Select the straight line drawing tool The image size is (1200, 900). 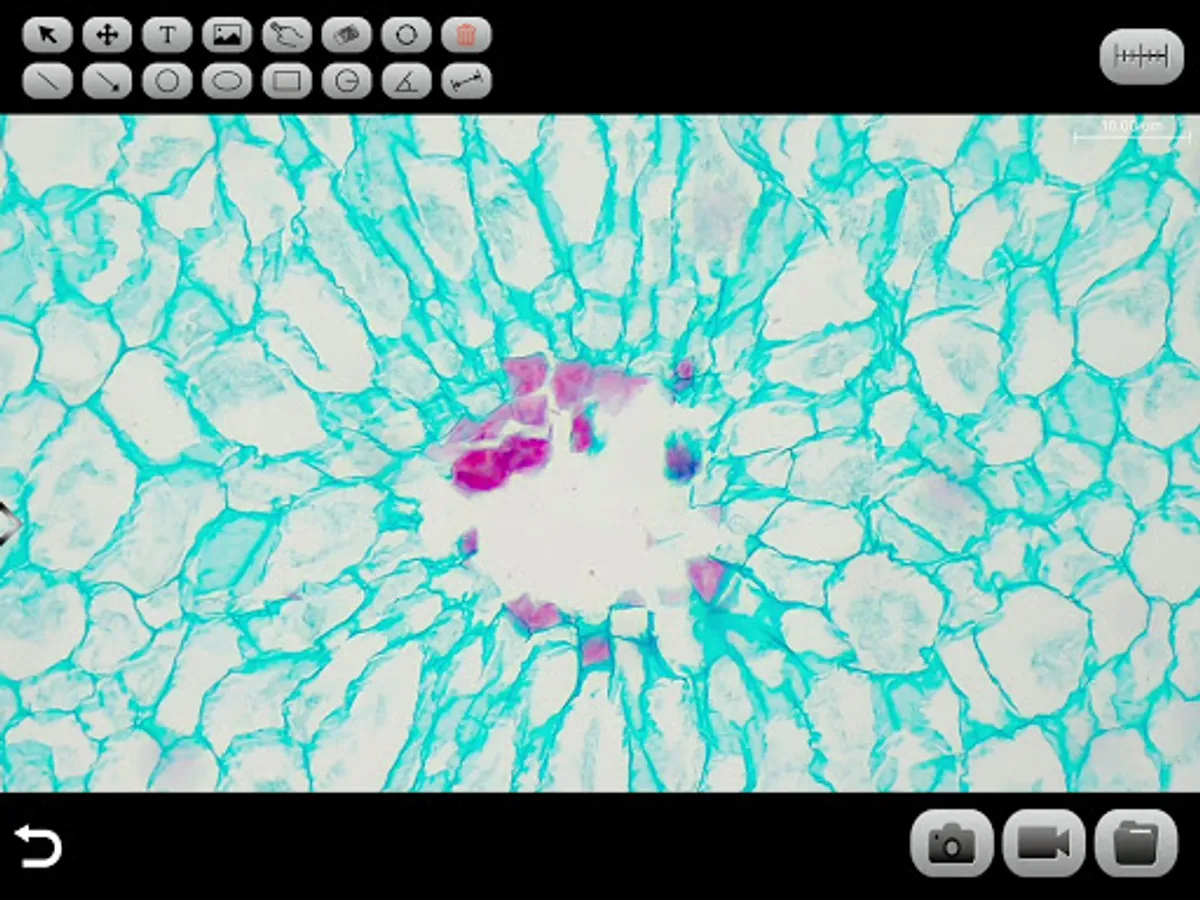click(x=47, y=81)
